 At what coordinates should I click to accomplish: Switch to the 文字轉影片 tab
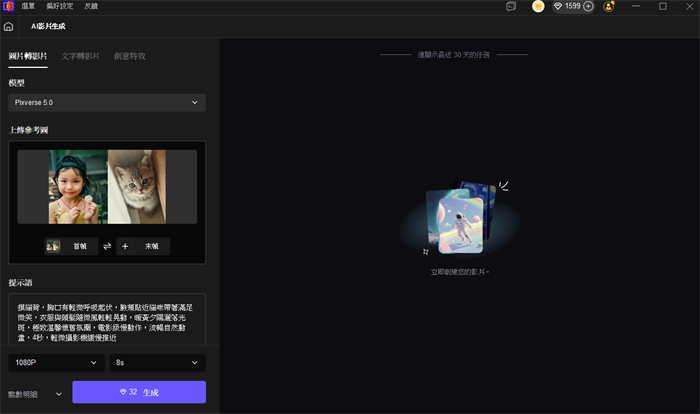[x=80, y=56]
